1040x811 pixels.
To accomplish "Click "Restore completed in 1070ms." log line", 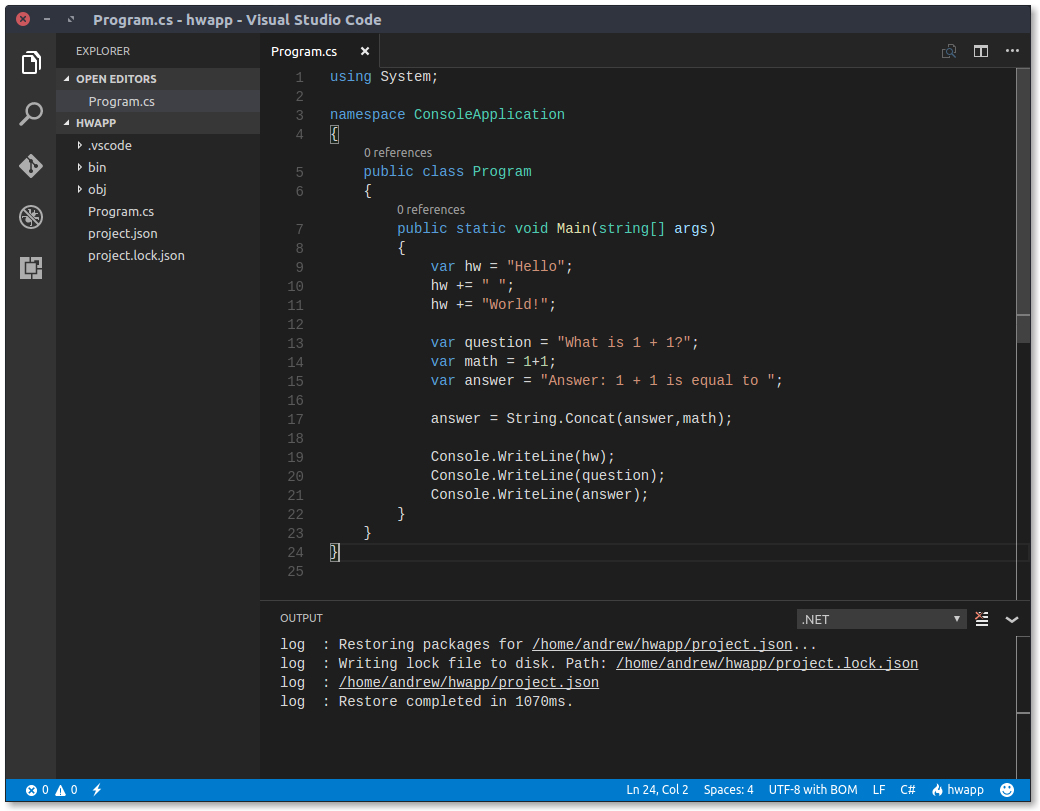I will pos(456,702).
